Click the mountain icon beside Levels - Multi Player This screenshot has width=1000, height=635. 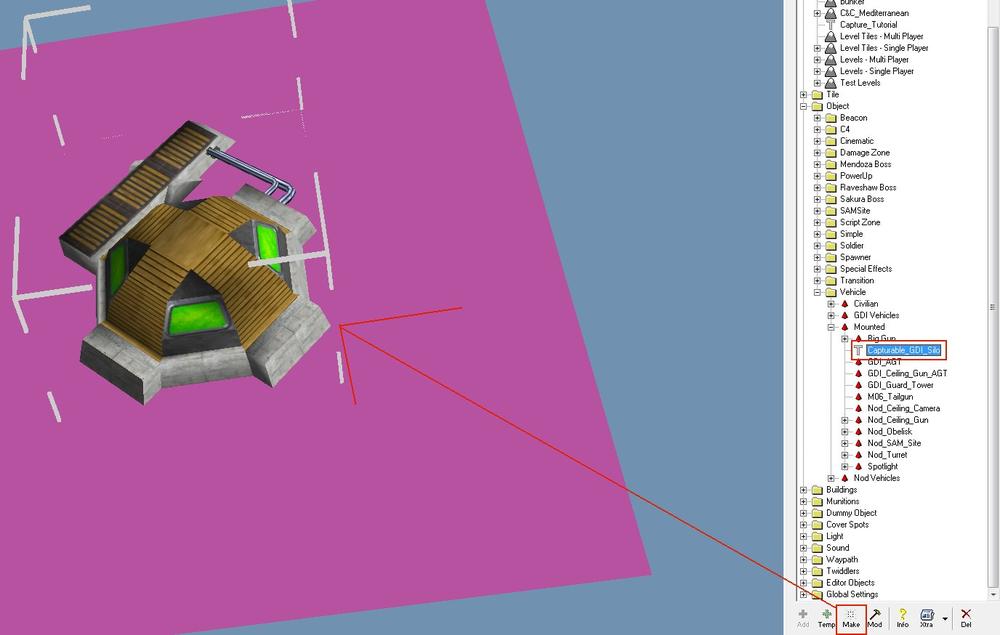(830, 59)
